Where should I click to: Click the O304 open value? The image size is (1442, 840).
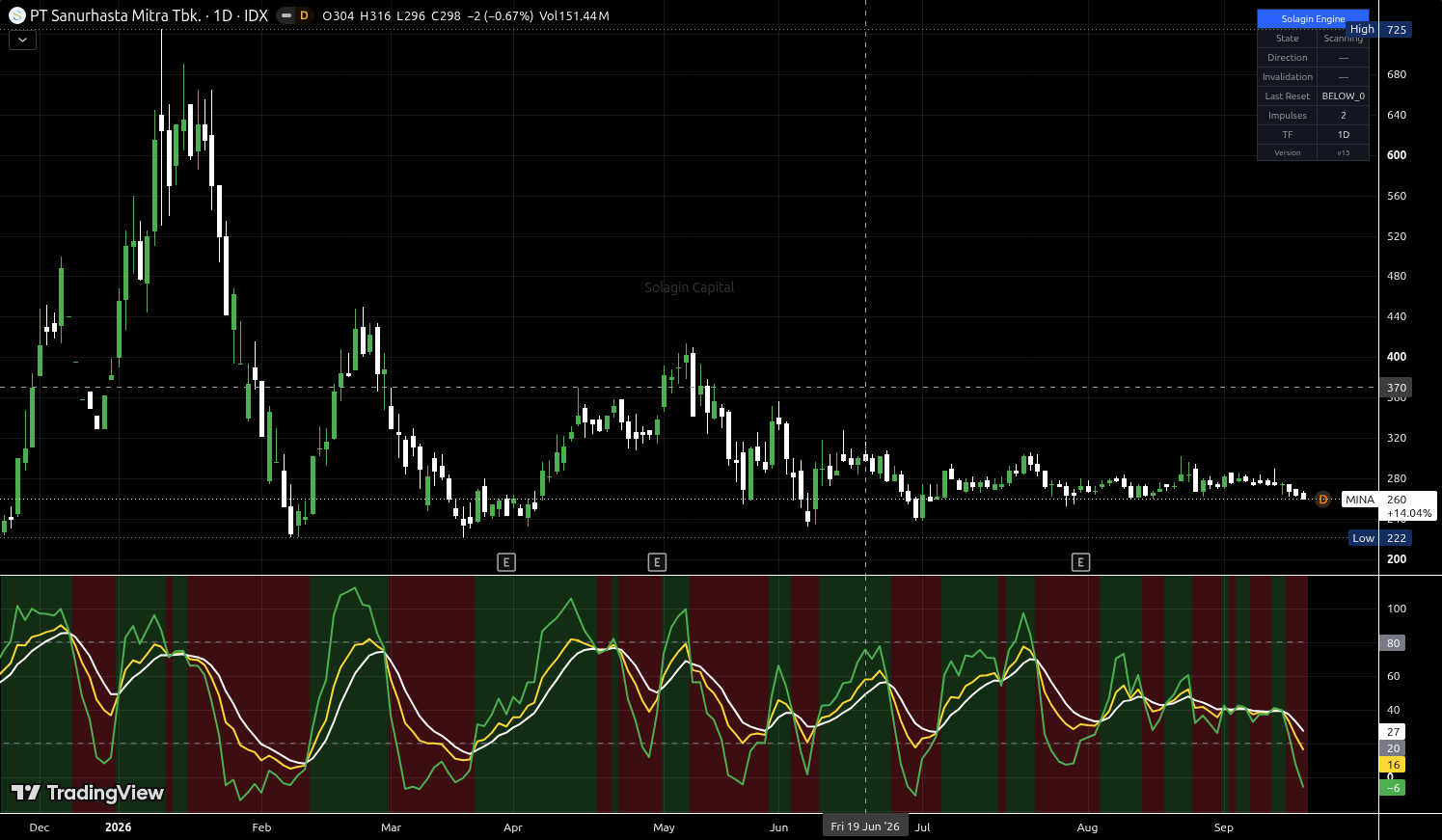coord(338,16)
